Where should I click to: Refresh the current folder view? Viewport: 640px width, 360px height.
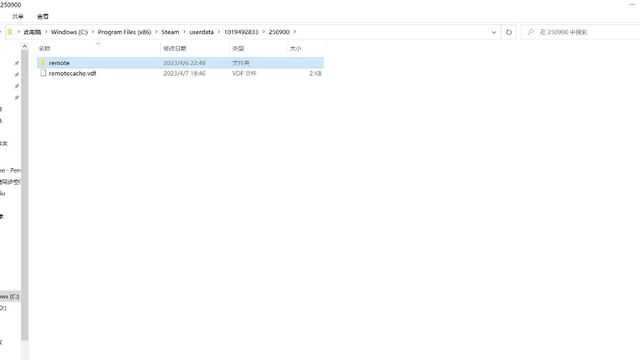pyautogui.click(x=509, y=32)
